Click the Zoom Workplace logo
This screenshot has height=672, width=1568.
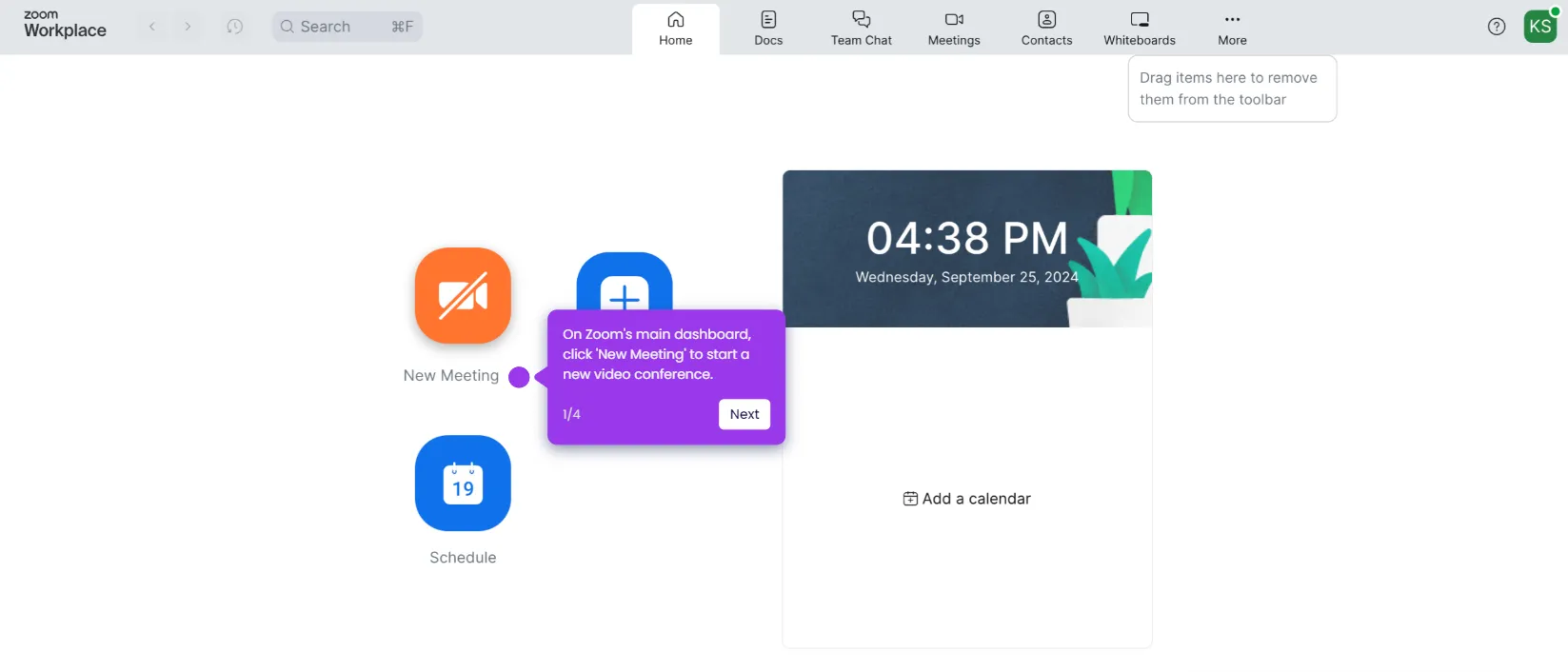click(65, 25)
